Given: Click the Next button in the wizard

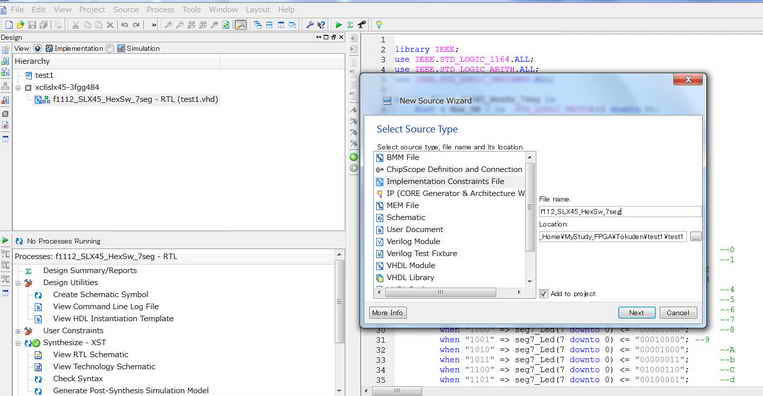Looking at the screenshot, I should point(636,313).
